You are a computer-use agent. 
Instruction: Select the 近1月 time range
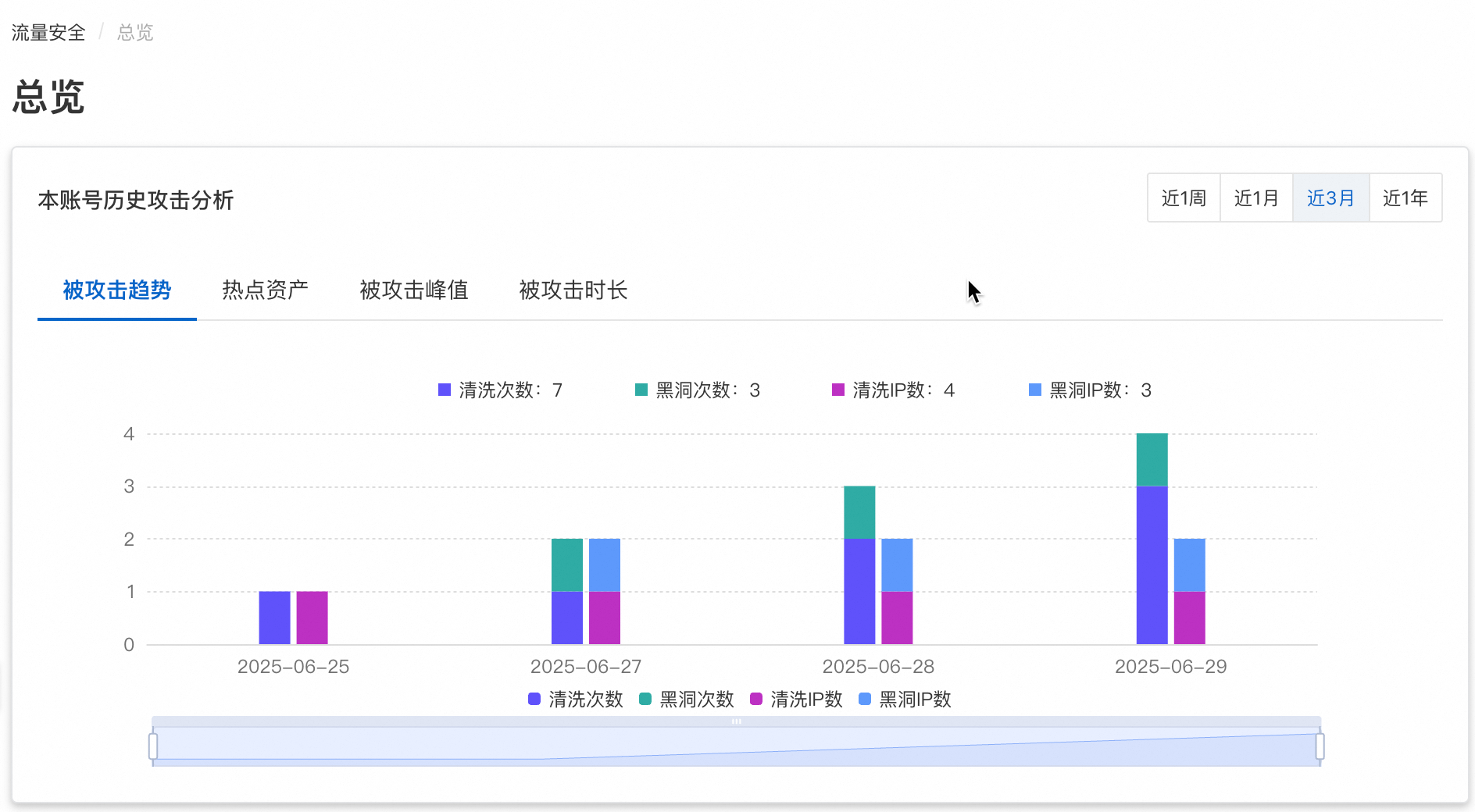click(x=1256, y=198)
